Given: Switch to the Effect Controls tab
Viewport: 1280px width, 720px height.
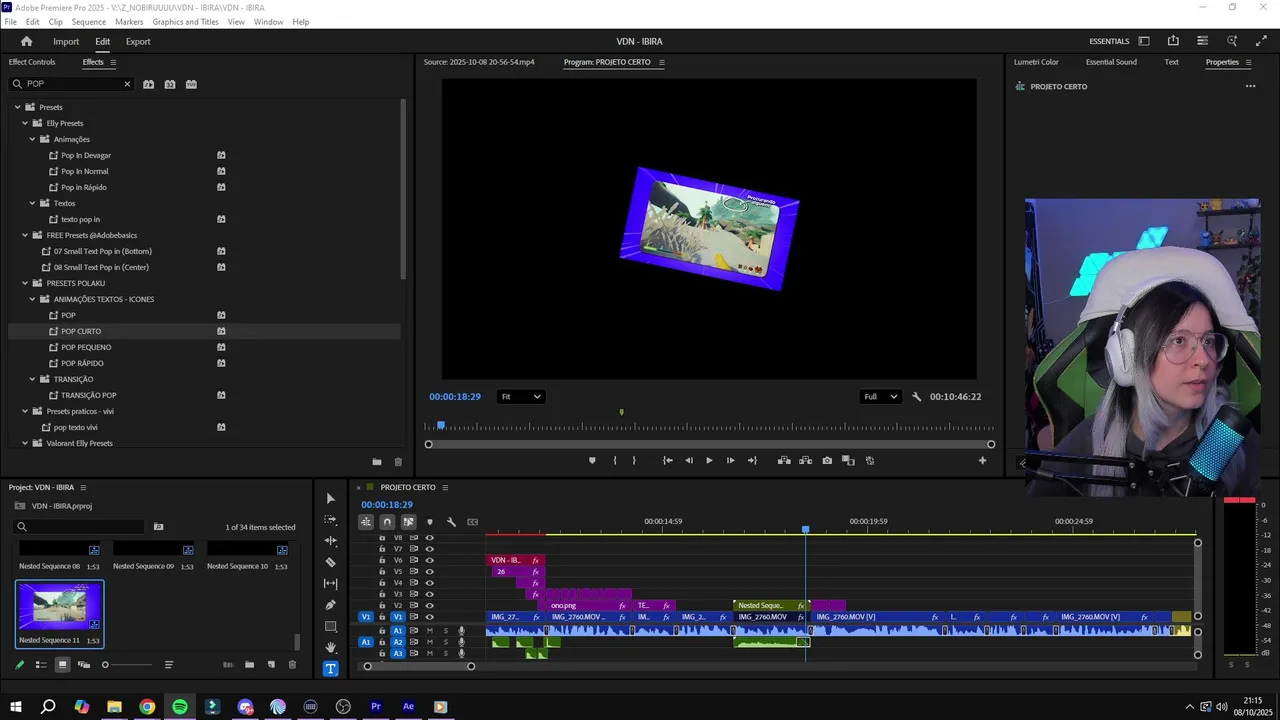Looking at the screenshot, I should point(32,62).
